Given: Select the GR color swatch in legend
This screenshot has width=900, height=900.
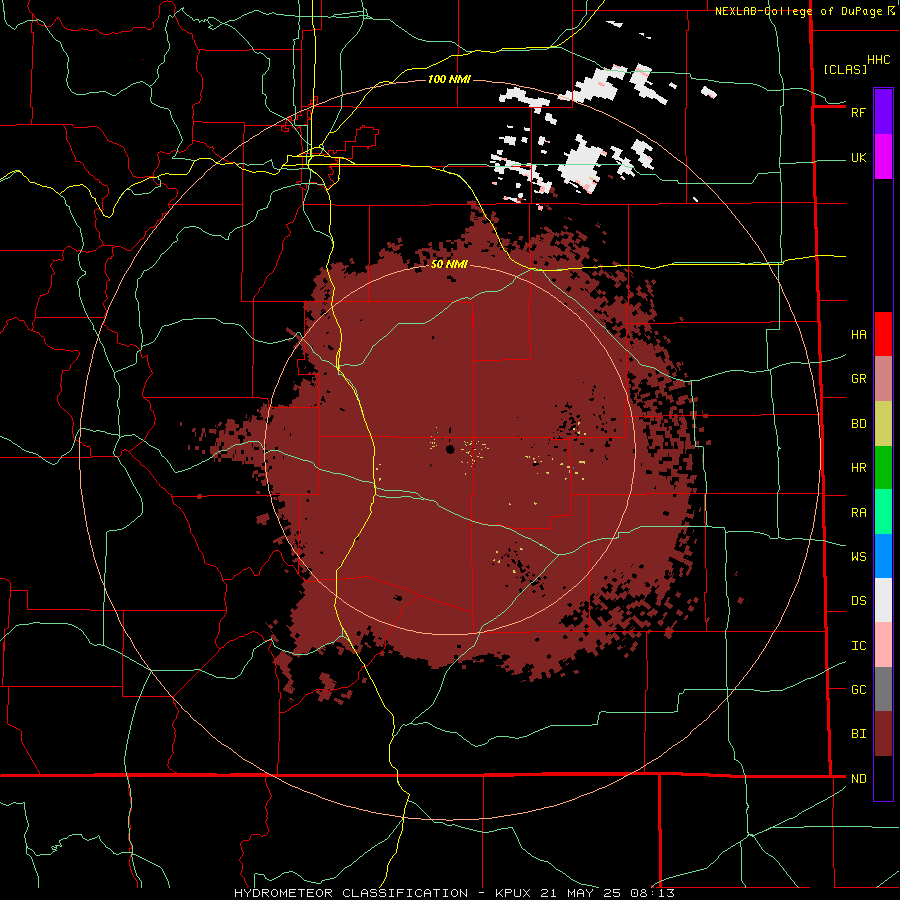Looking at the screenshot, I should click(883, 378).
